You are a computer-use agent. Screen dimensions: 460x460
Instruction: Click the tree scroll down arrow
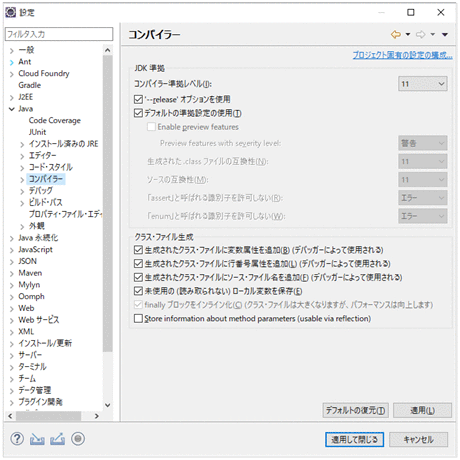point(107,405)
